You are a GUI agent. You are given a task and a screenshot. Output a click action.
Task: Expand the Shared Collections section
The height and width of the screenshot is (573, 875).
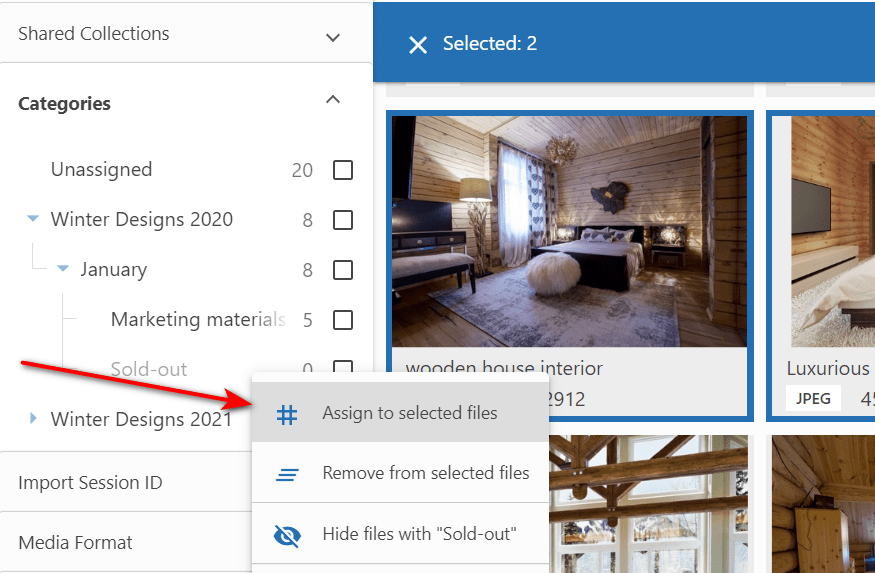[x=334, y=37]
